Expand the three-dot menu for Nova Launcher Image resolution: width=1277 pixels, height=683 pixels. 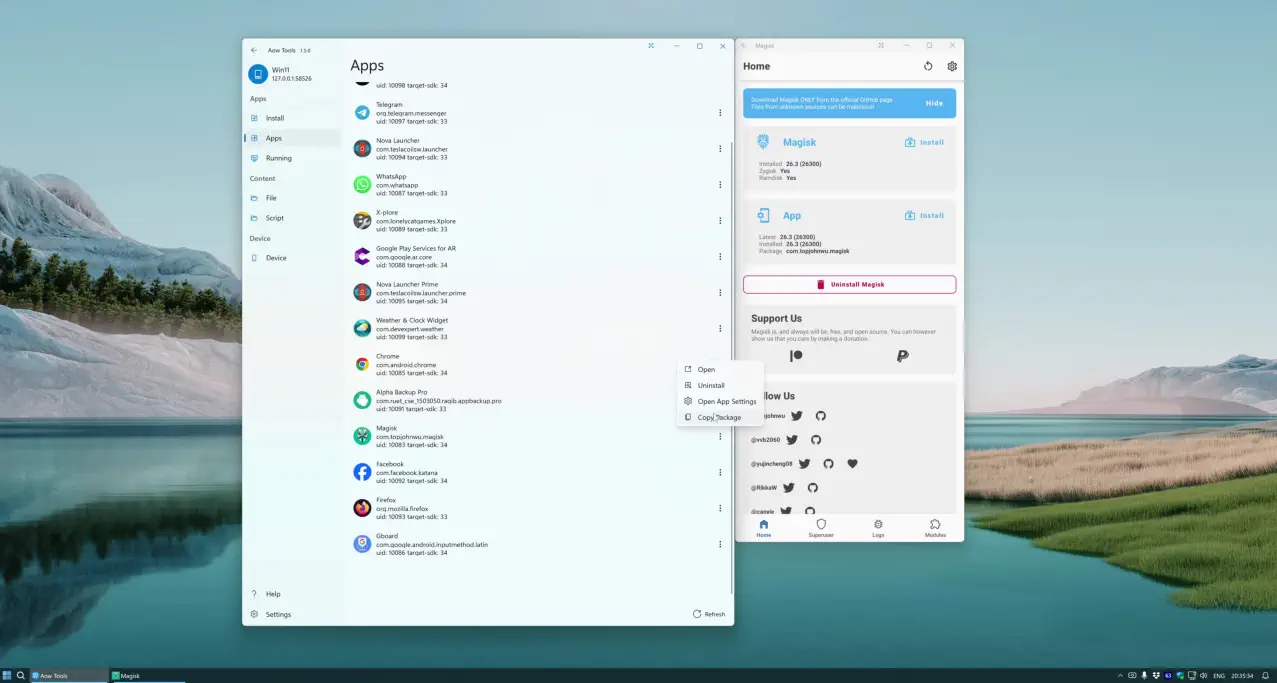(x=720, y=149)
